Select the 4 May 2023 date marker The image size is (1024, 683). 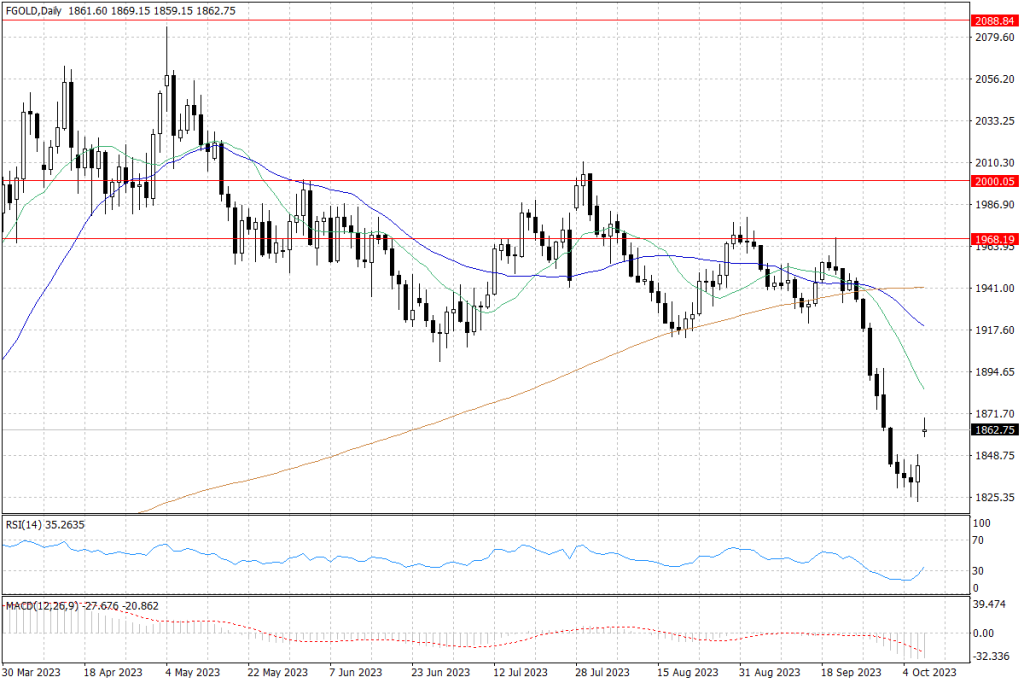(x=191, y=672)
